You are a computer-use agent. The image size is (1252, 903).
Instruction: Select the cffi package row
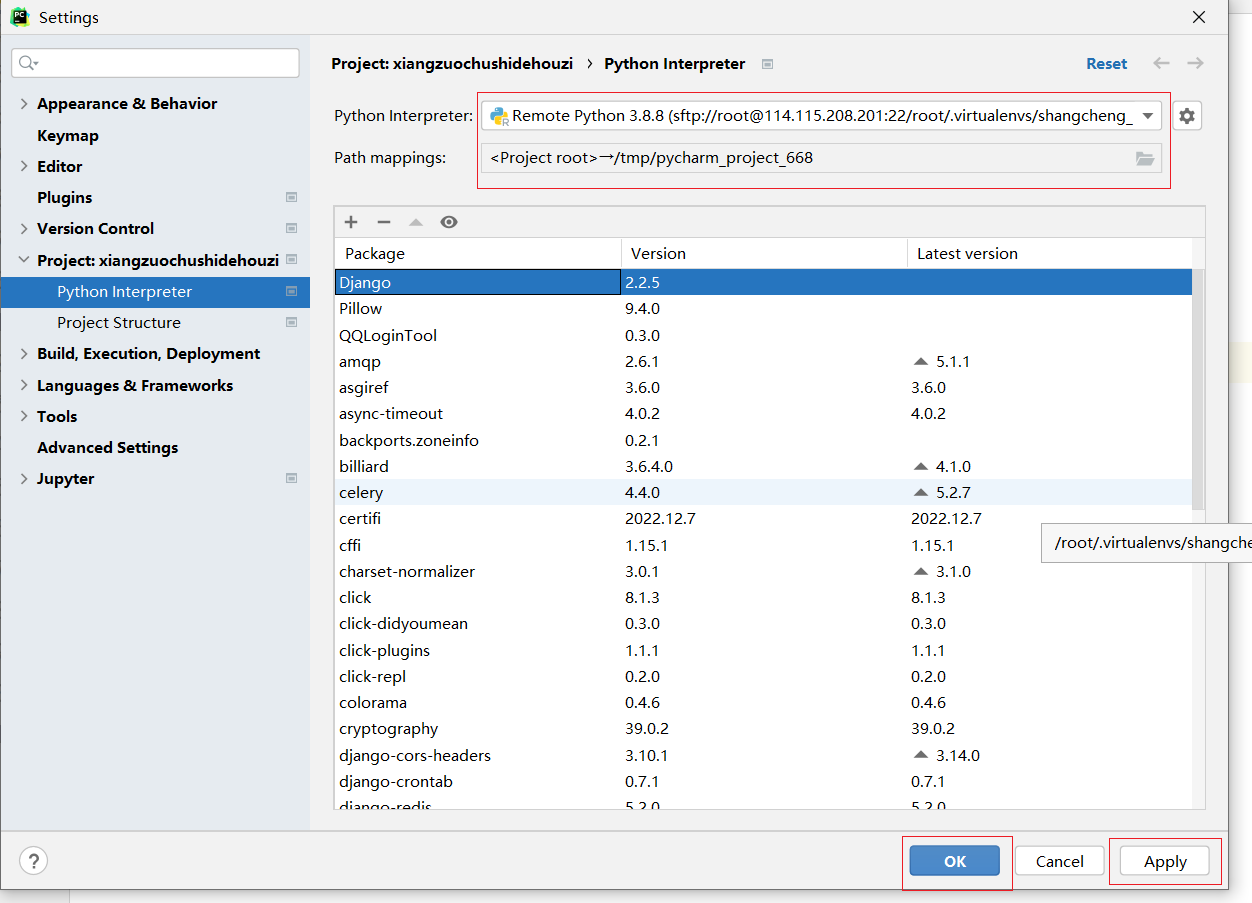(x=763, y=545)
